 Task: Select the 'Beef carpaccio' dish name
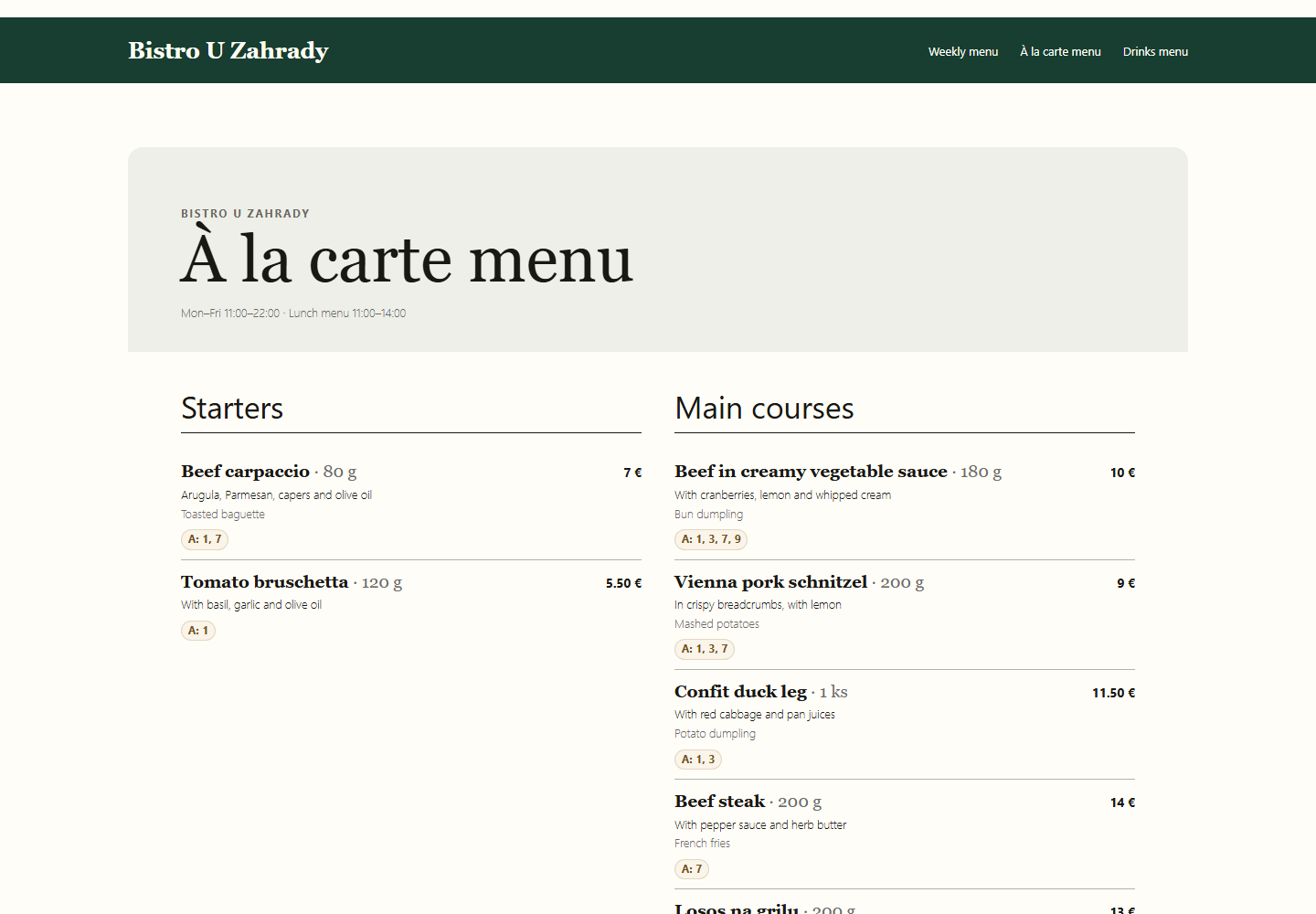245,472
